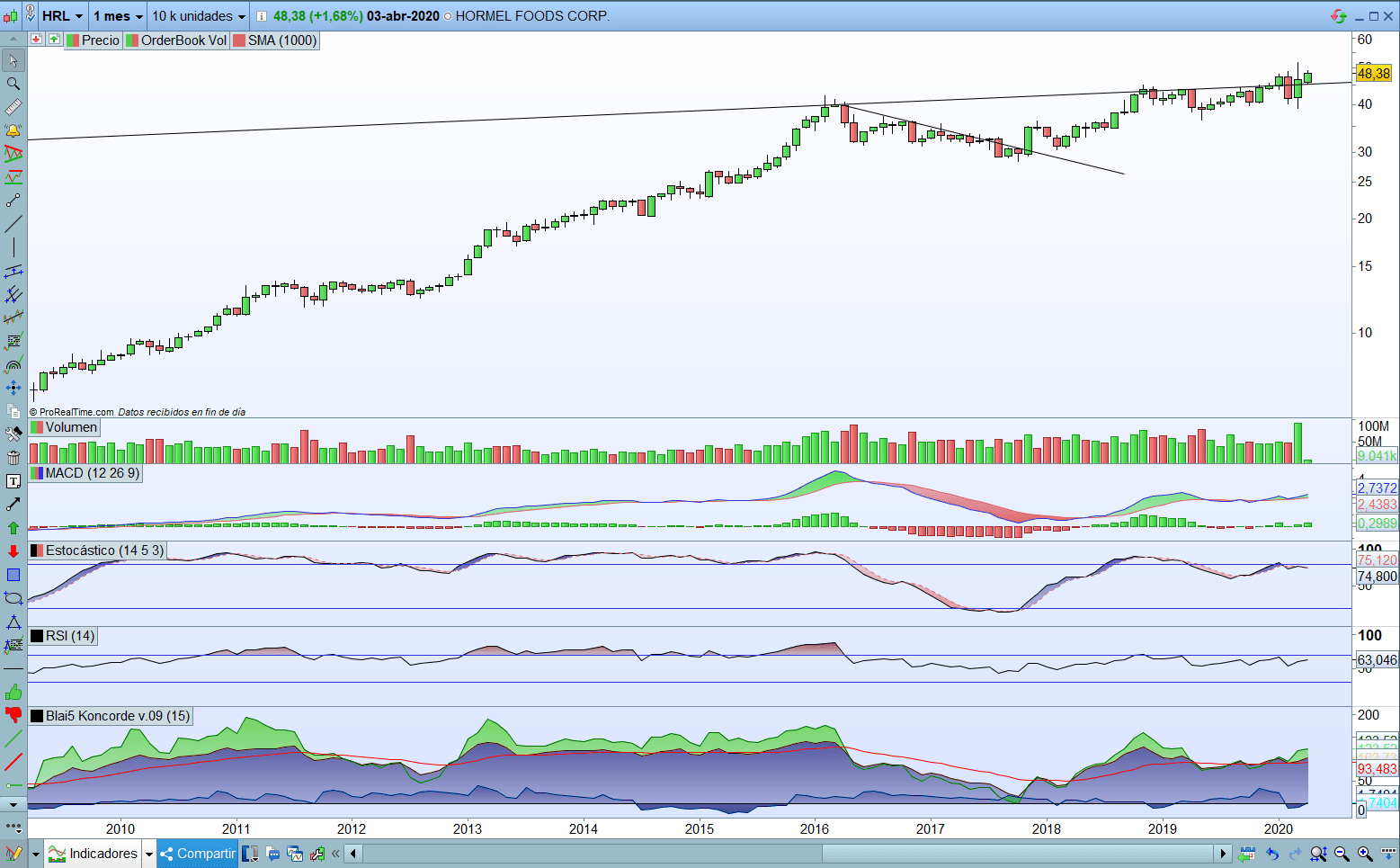Select the text annotation tool

(13, 481)
